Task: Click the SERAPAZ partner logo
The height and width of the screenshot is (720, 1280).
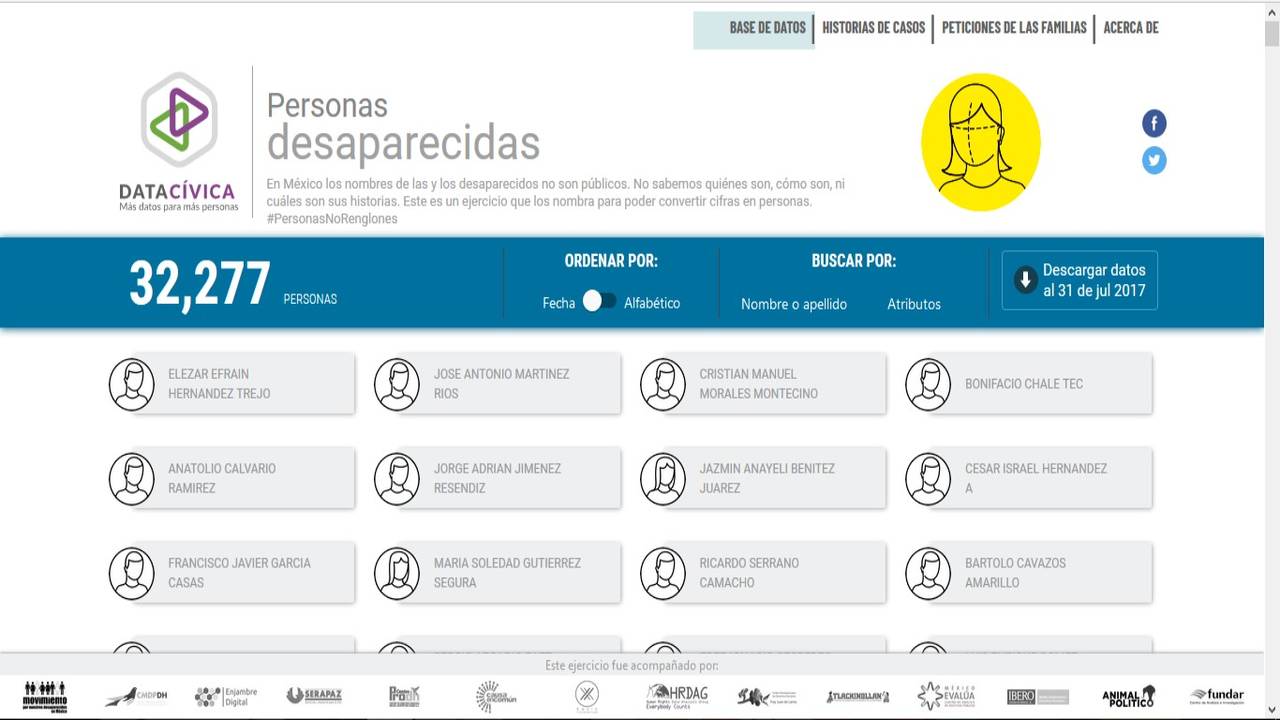Action: tap(309, 696)
